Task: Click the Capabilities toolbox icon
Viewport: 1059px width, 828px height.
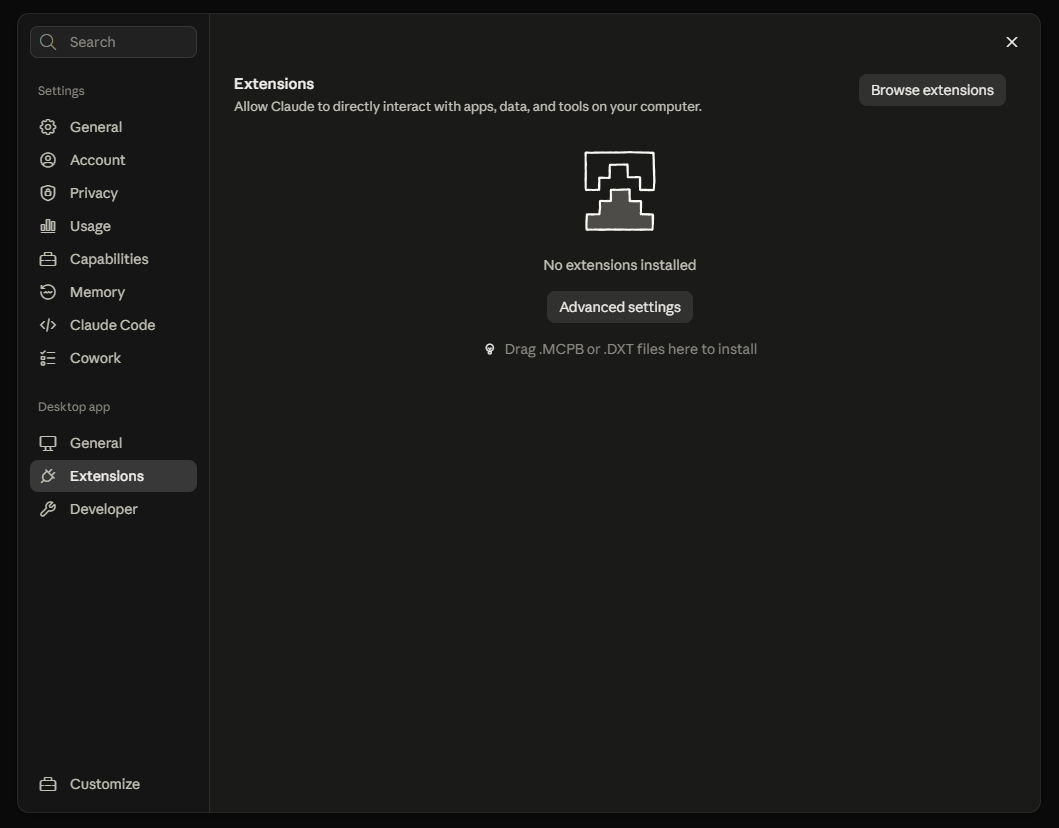Action: point(48,259)
